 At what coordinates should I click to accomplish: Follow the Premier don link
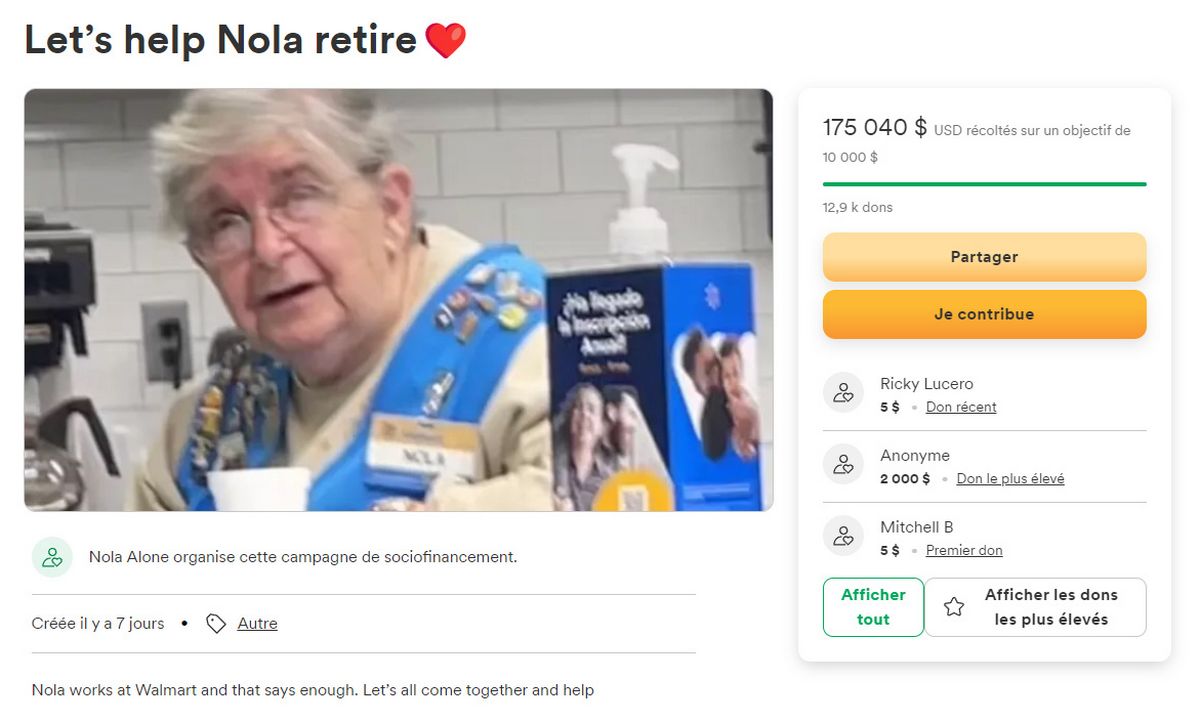[x=964, y=551]
